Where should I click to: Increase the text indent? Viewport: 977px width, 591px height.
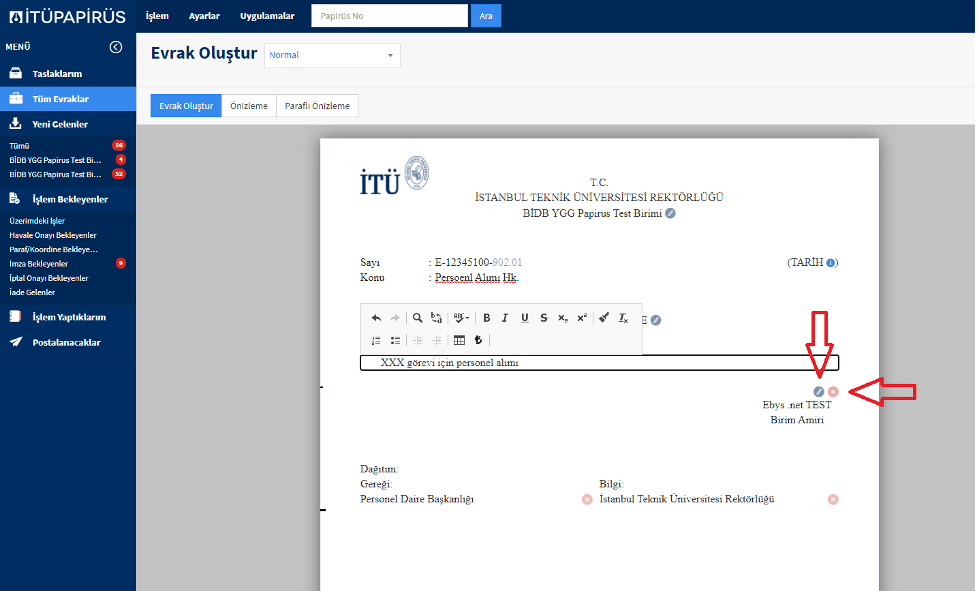pos(437,340)
